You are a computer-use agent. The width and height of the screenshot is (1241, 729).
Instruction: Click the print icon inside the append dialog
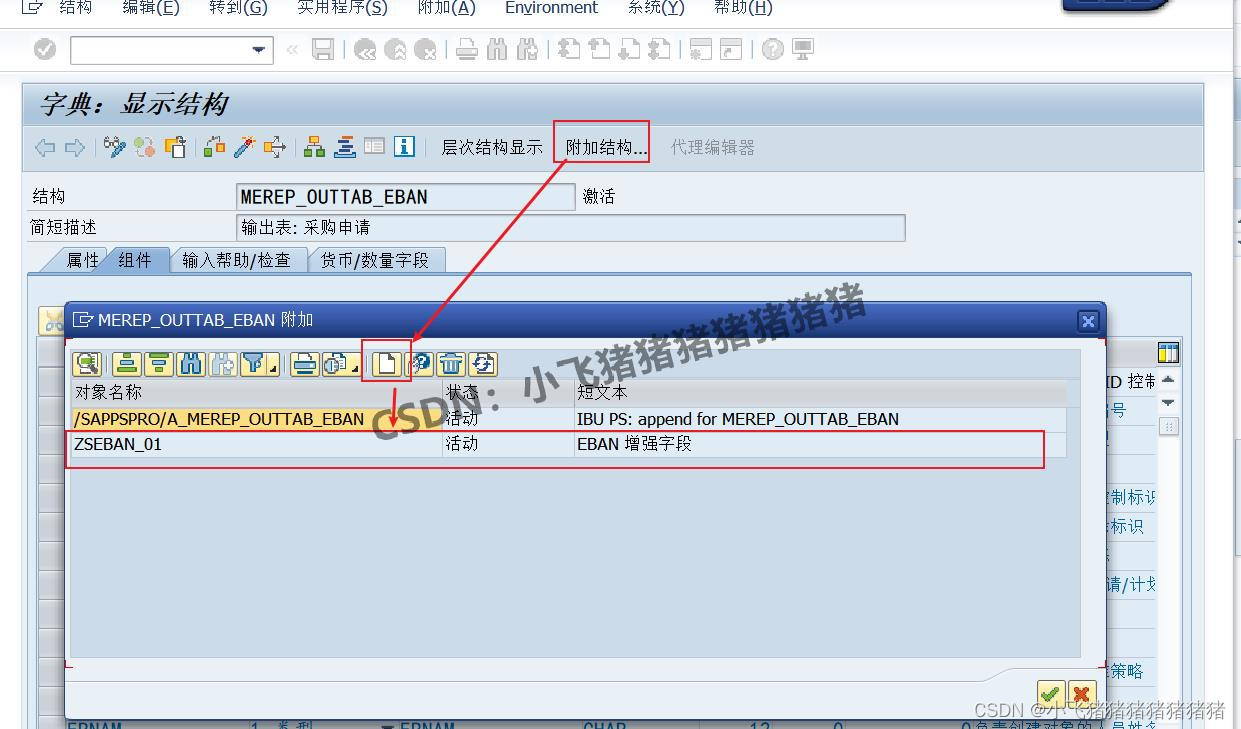coord(304,364)
